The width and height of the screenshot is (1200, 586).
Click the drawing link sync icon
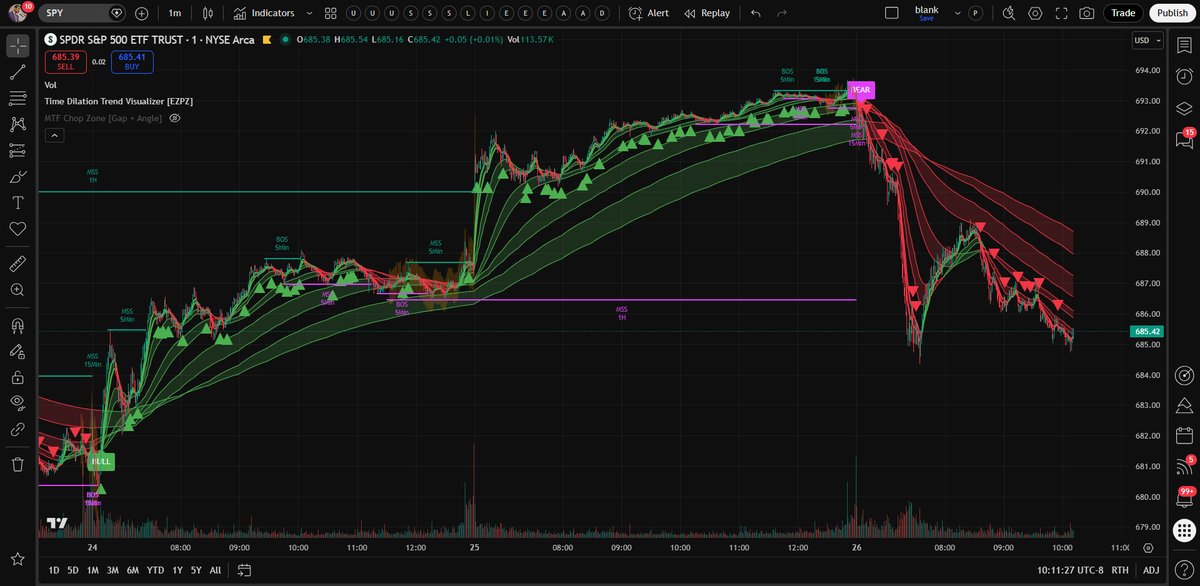pyautogui.click(x=17, y=429)
